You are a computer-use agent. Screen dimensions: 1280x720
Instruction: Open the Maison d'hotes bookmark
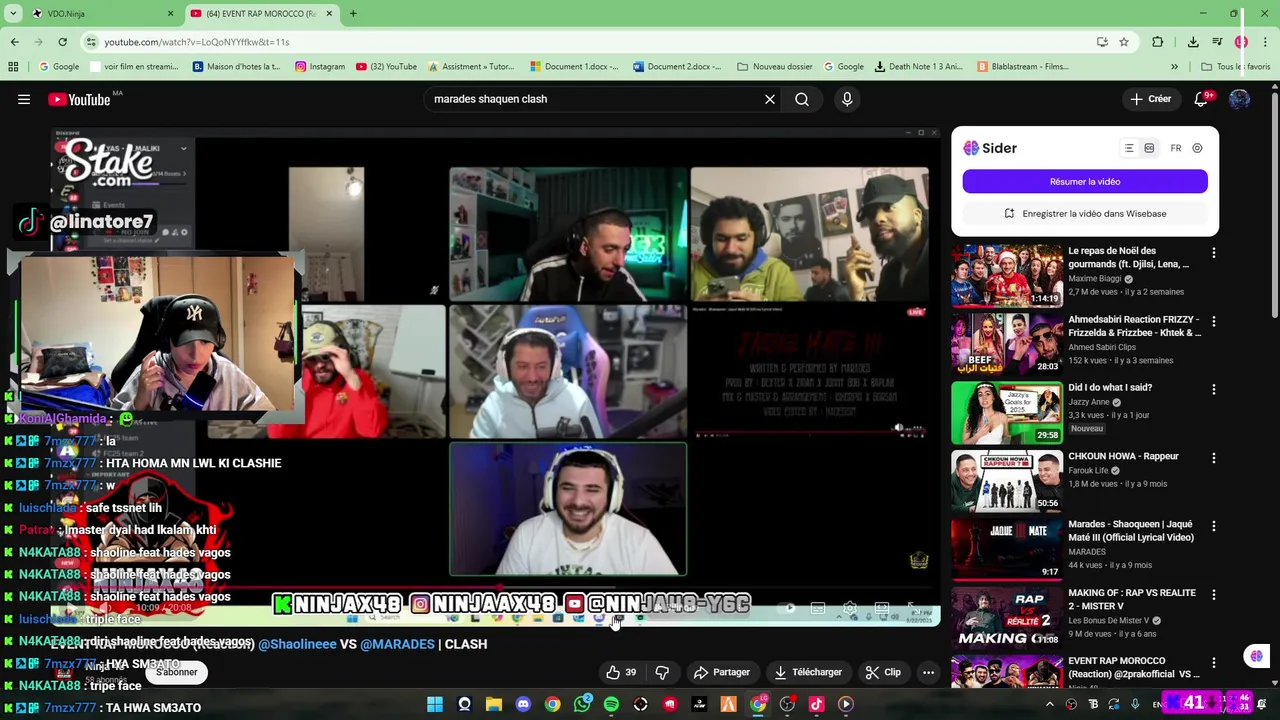point(237,67)
